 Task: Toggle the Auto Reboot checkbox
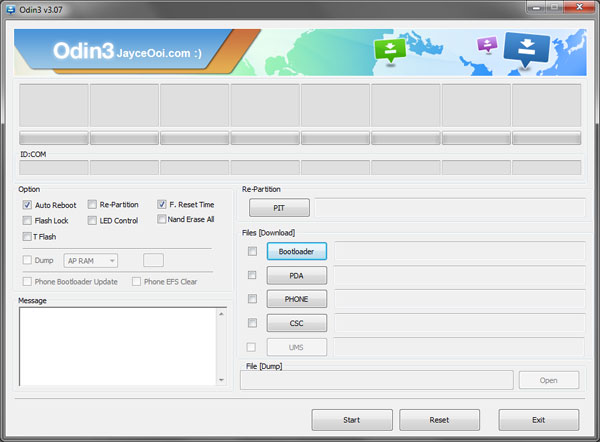coord(27,205)
